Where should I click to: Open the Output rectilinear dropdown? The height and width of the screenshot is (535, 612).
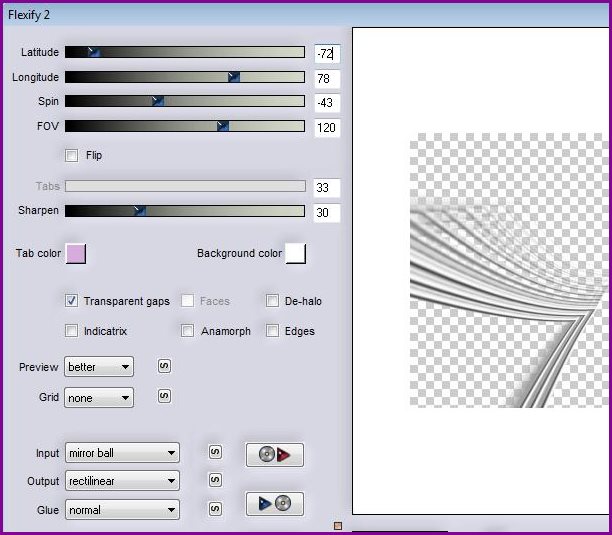pyautogui.click(x=121, y=481)
